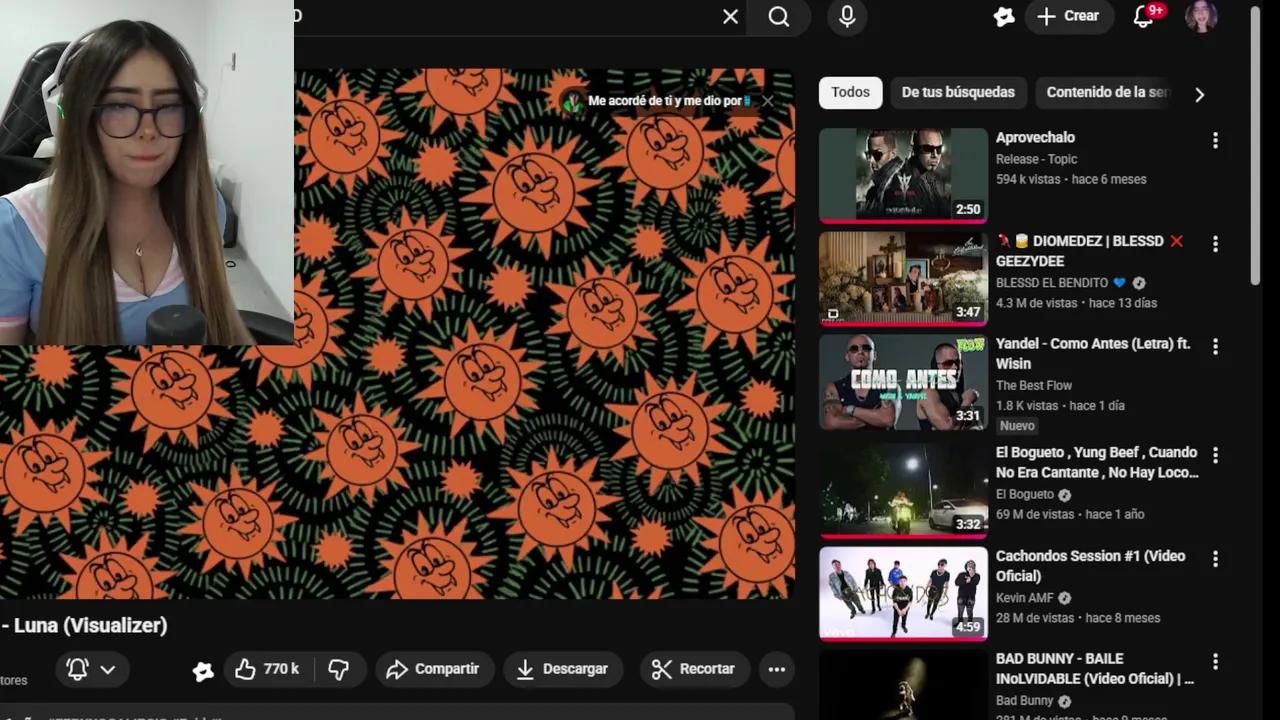Click the Compartir share button
The image size is (1280, 720).
[433, 669]
